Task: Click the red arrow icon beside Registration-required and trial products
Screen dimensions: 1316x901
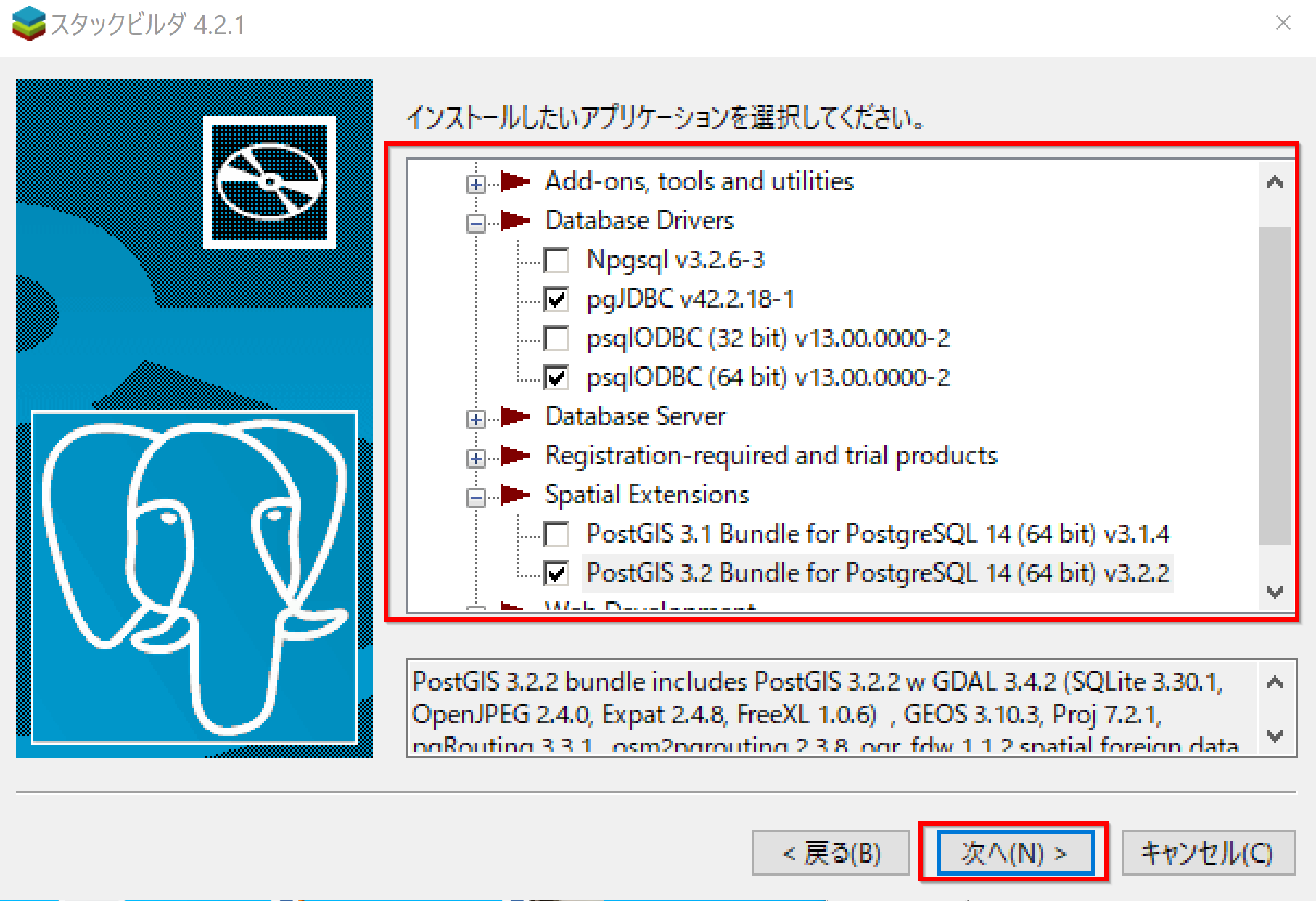Action: [x=516, y=455]
